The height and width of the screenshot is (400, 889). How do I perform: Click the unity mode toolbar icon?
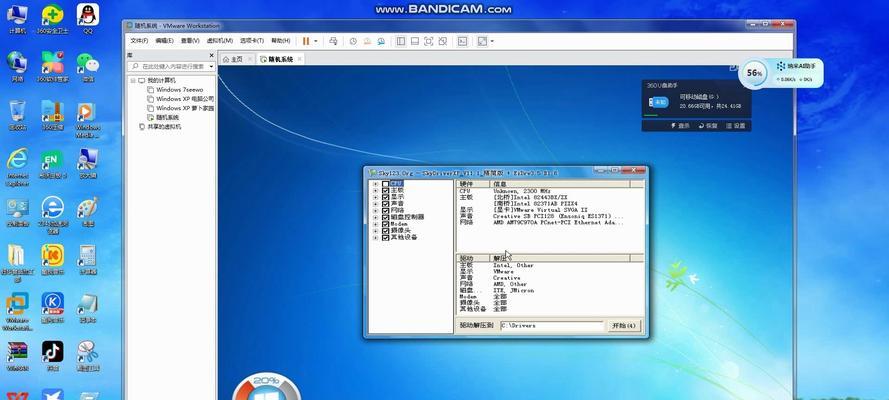click(443, 41)
